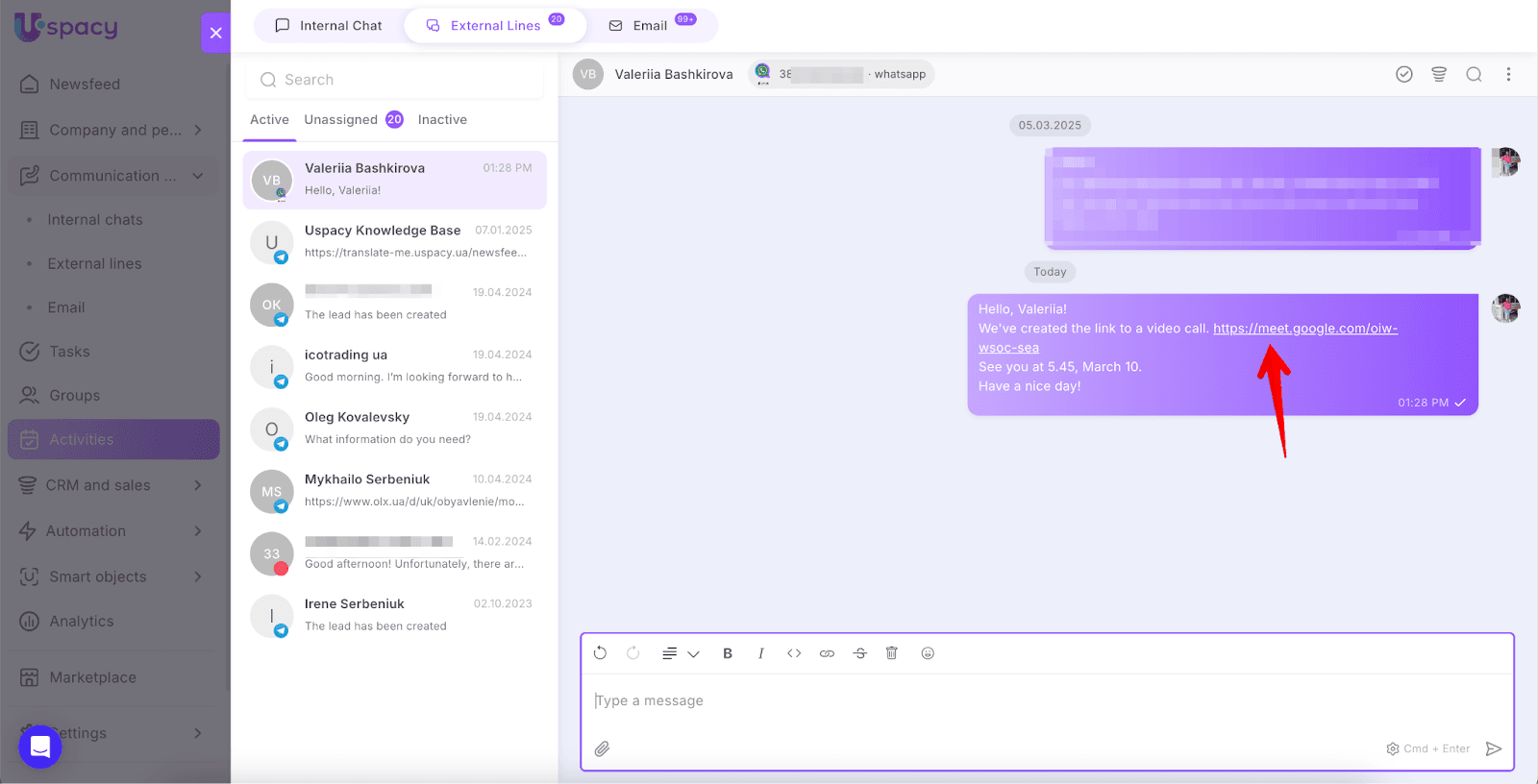This screenshot has width=1538, height=784.
Task: Send the message with the paper plane icon
Action: (x=1493, y=748)
